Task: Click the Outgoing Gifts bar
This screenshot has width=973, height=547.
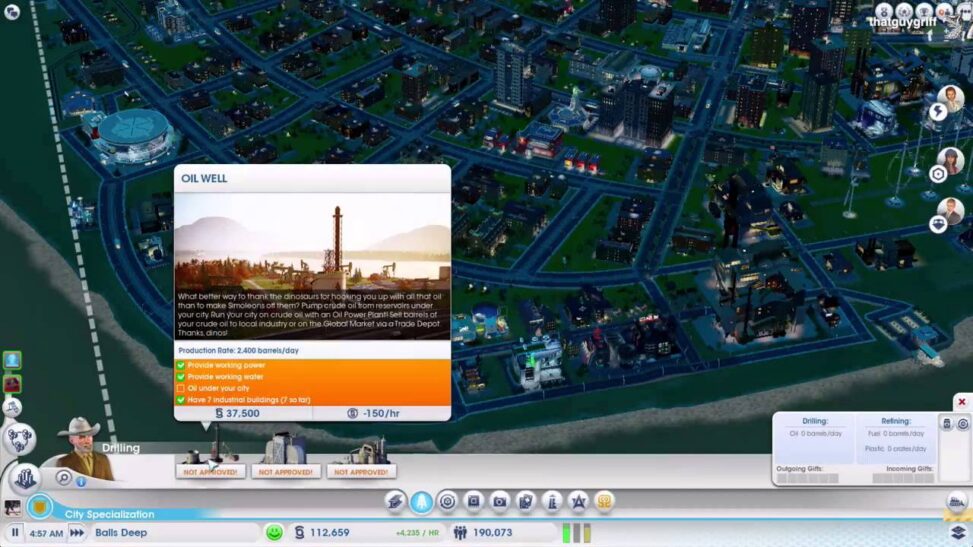Action: (x=807, y=479)
